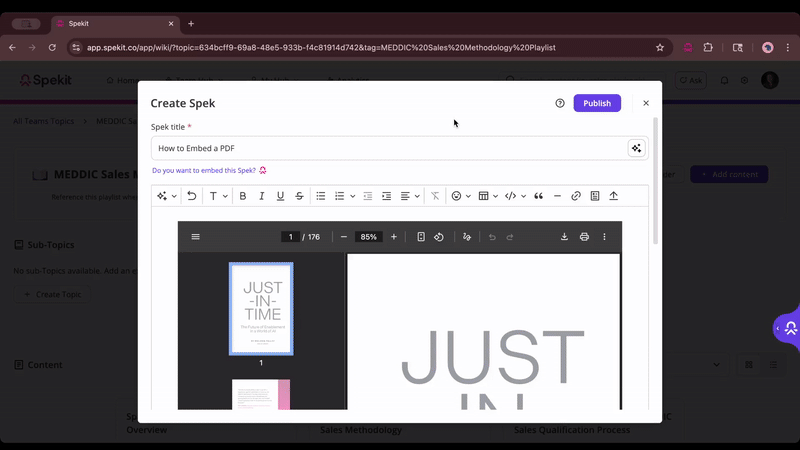Rotate the PDF page counterclockwise
Image resolution: width=800 pixels, height=450 pixels.
click(439, 237)
